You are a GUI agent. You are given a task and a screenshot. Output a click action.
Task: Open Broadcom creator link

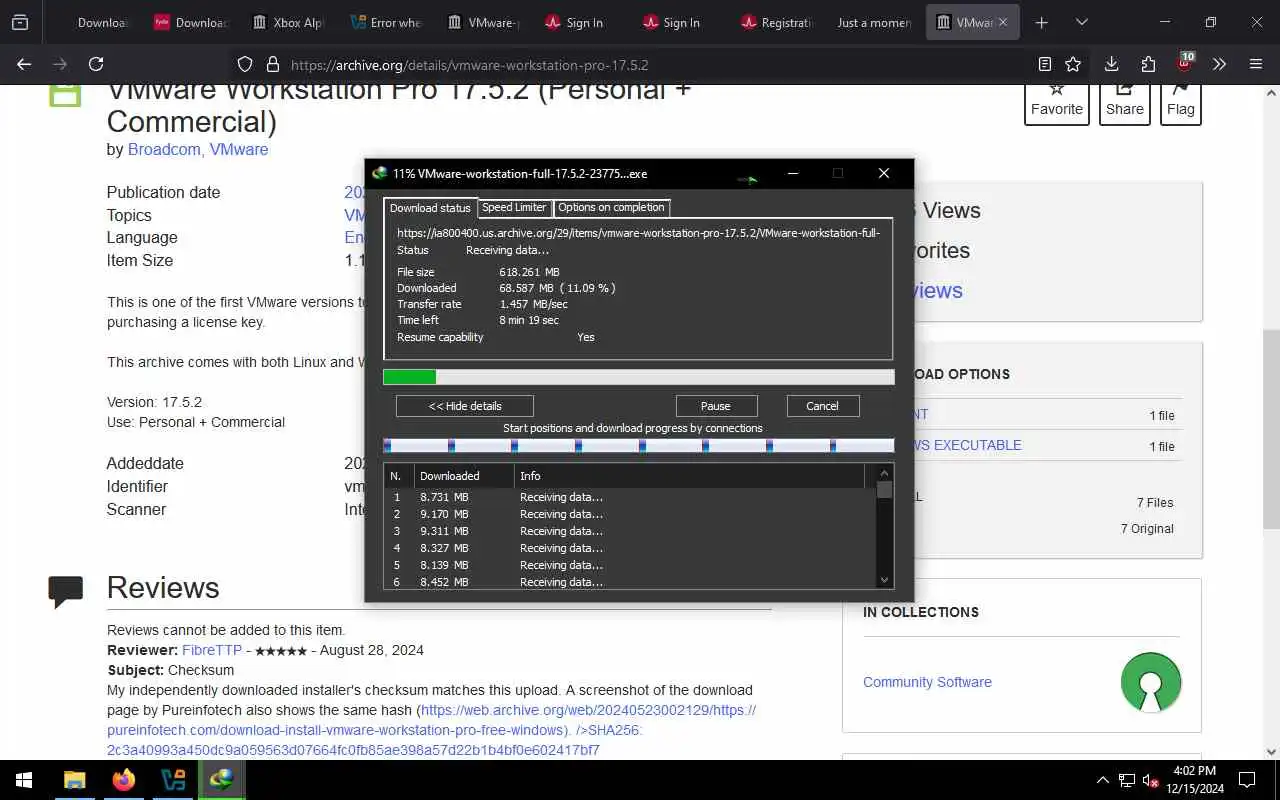(x=164, y=149)
